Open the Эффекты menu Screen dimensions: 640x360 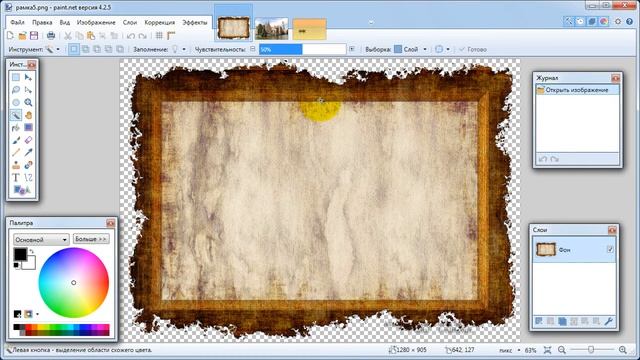click(x=195, y=22)
